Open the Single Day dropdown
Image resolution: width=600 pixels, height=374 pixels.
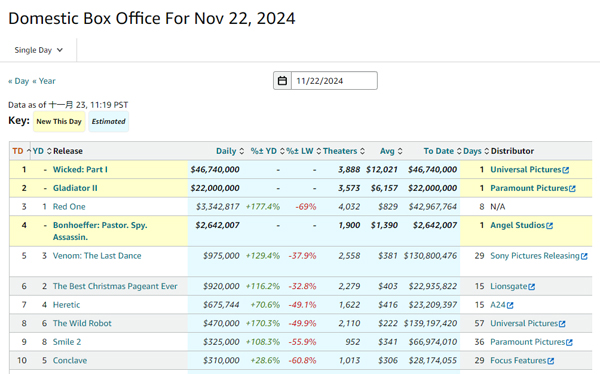tap(38, 50)
